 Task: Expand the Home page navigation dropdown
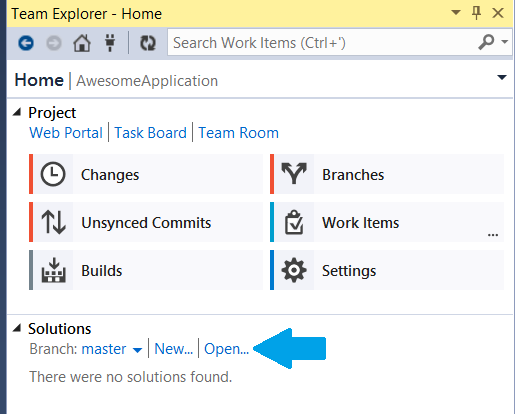point(502,78)
